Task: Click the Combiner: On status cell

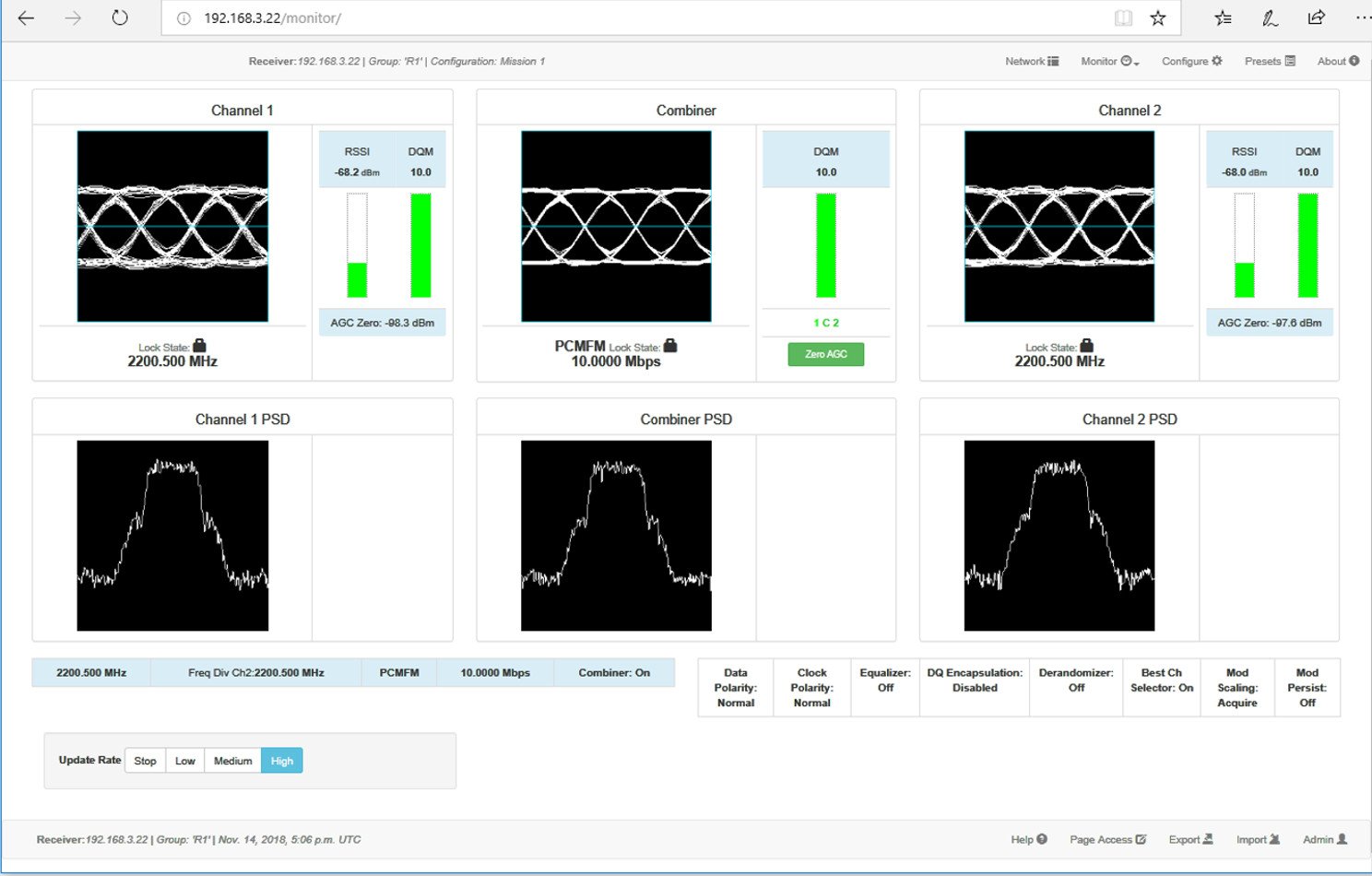Action: click(x=614, y=672)
